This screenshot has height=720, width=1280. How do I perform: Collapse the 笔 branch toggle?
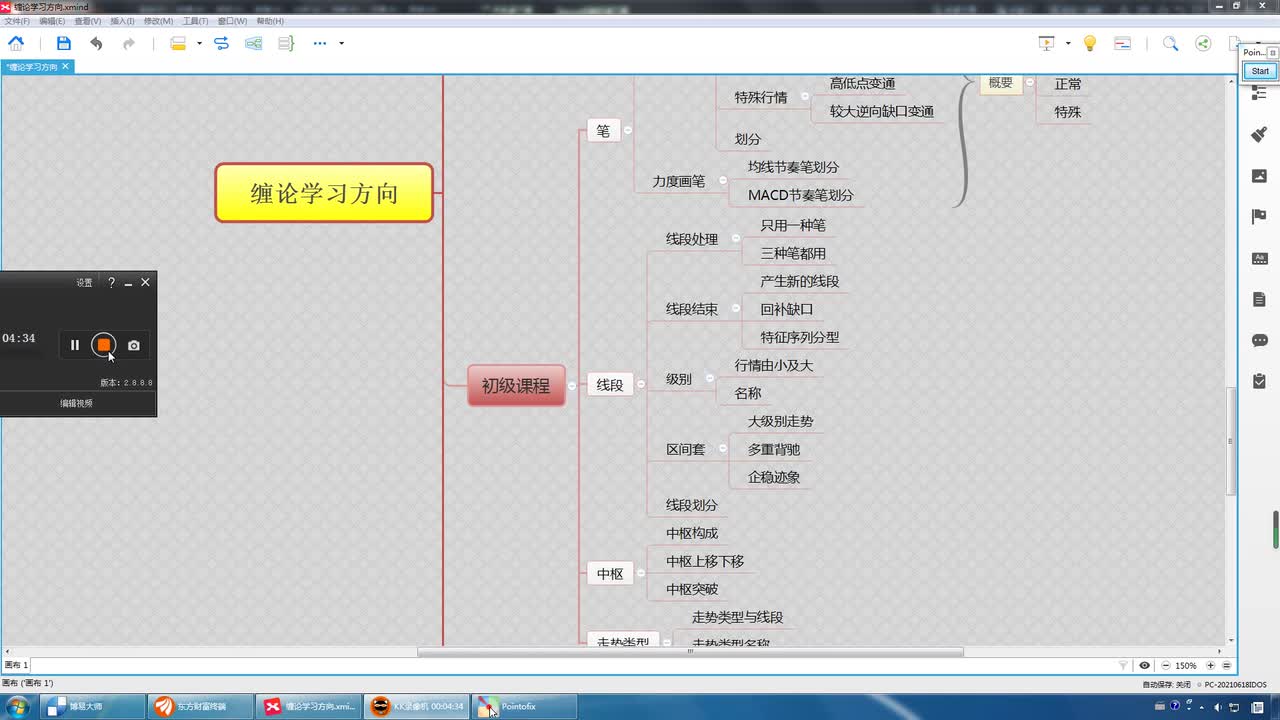click(x=628, y=131)
